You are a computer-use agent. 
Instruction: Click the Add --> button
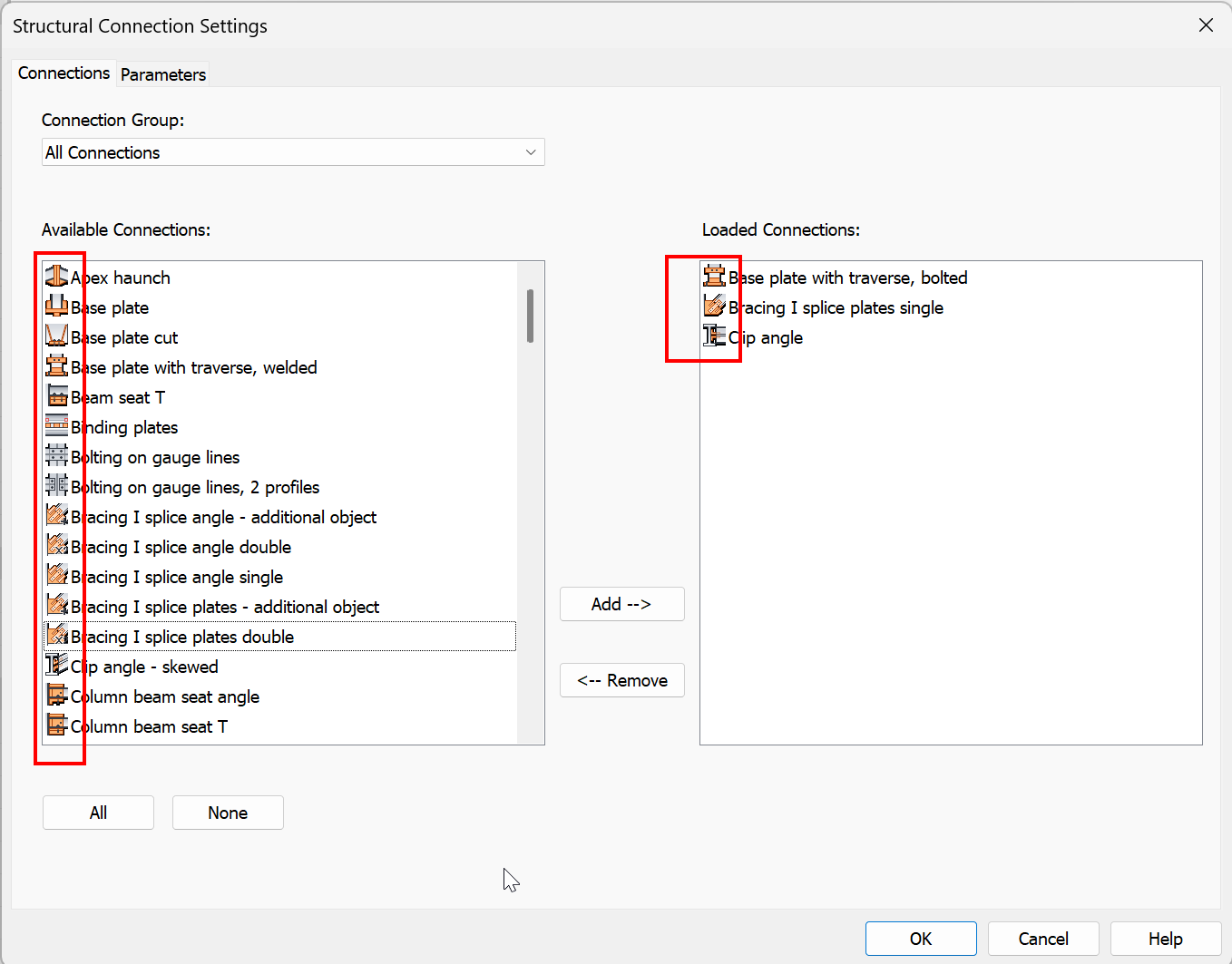pyautogui.click(x=621, y=604)
